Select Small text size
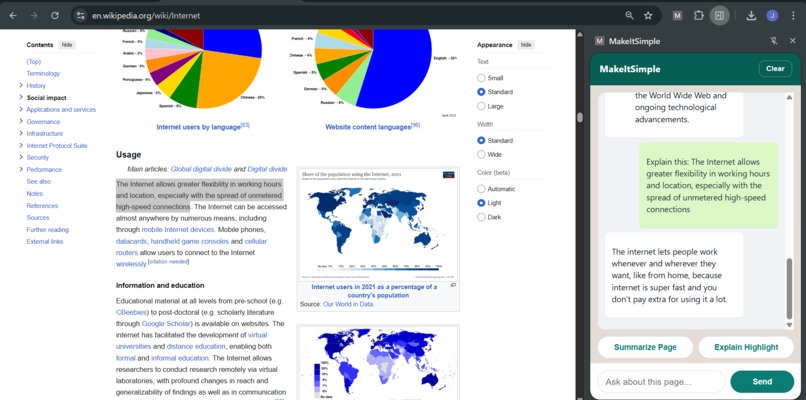The width and height of the screenshot is (806, 400). (x=481, y=78)
